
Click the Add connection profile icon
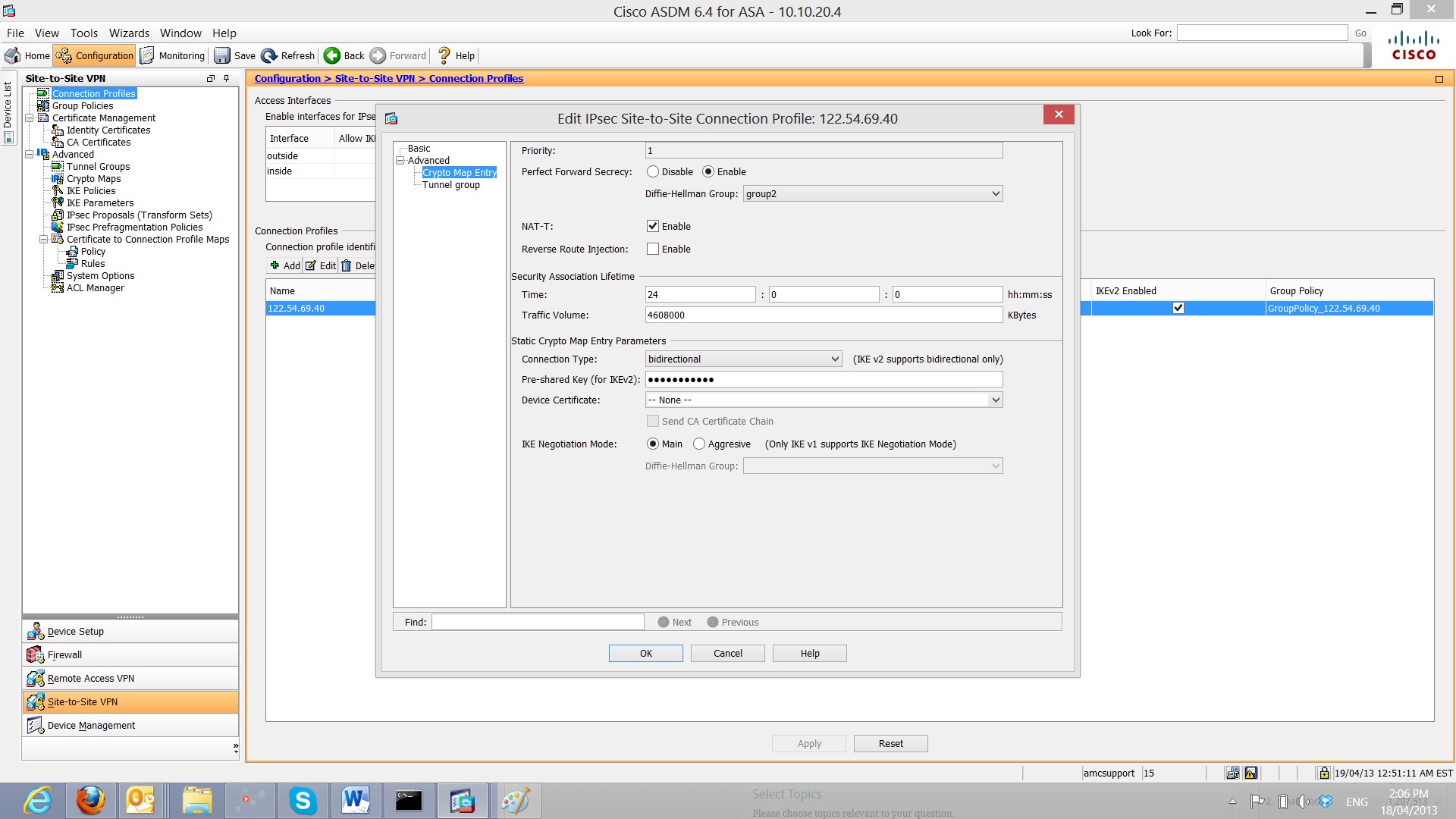click(275, 265)
